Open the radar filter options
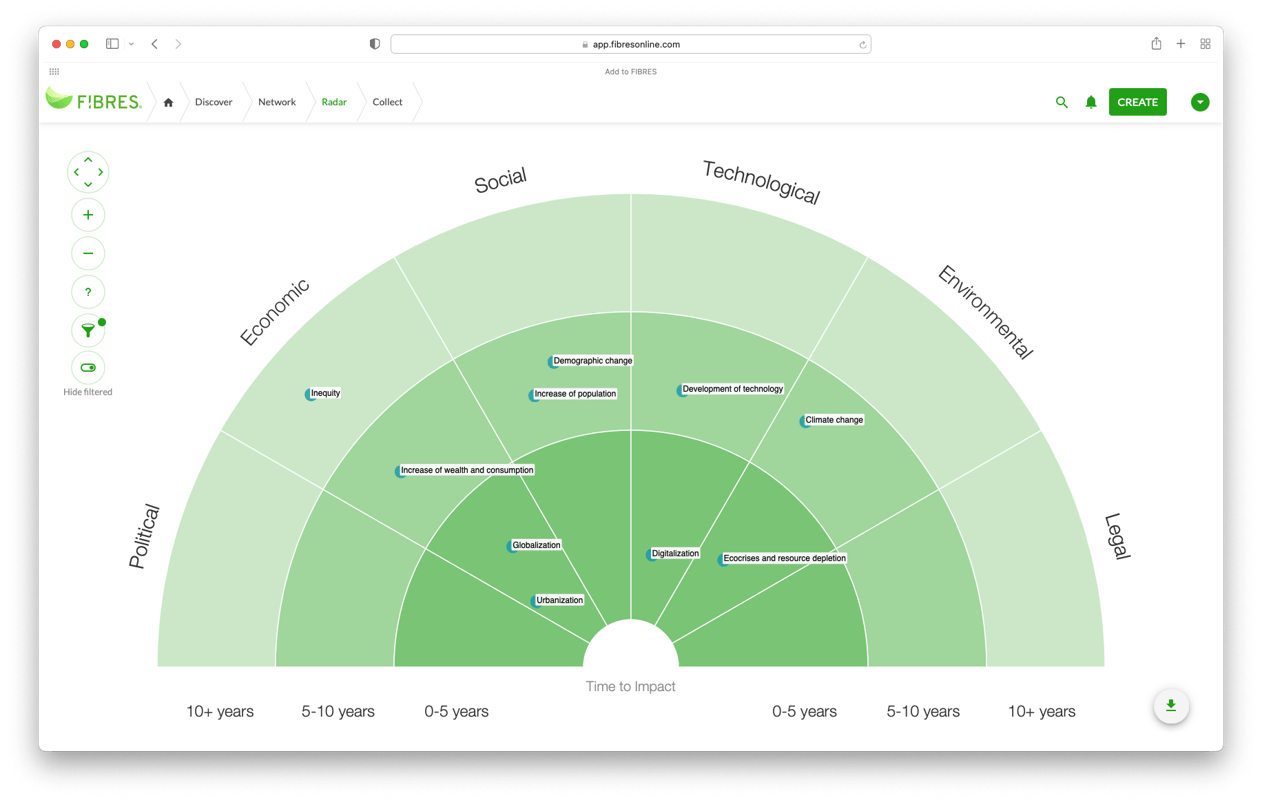The width and height of the screenshot is (1262, 802). (x=88, y=330)
